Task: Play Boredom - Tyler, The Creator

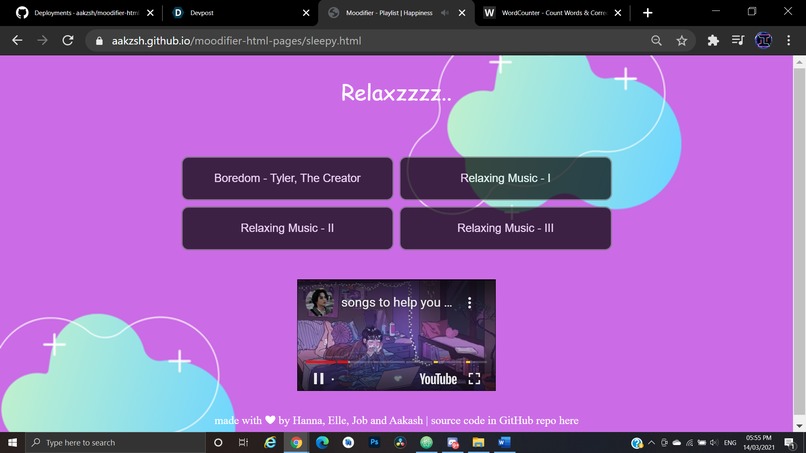Action: pos(287,178)
